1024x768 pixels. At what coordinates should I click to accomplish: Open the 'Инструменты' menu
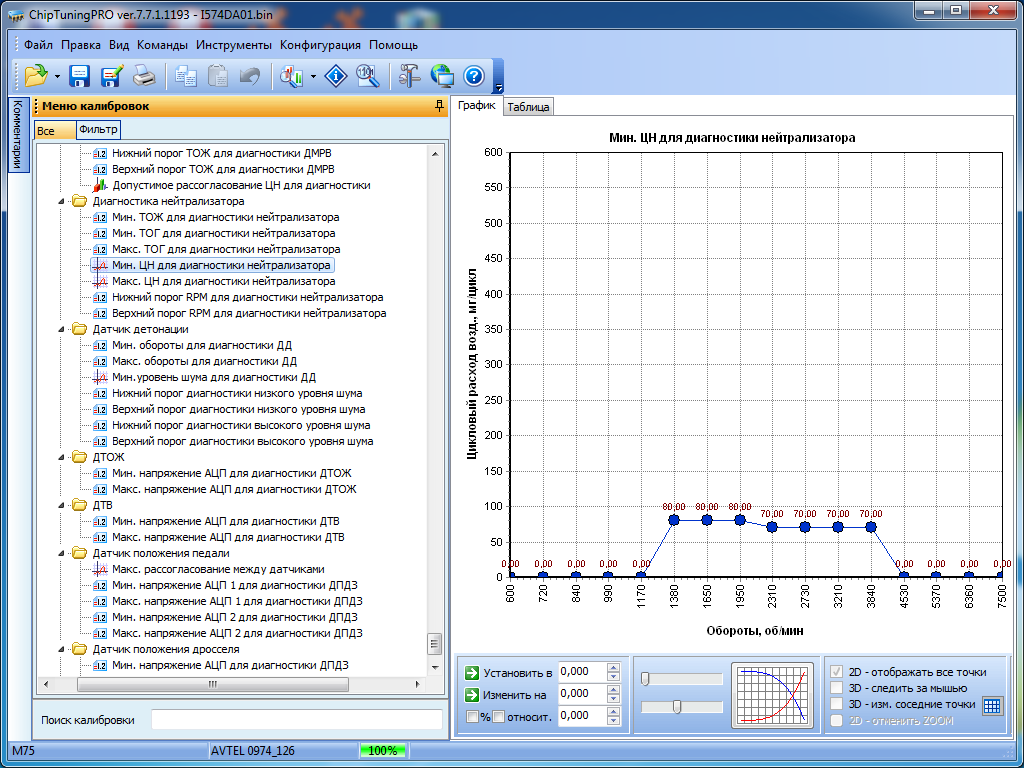tap(233, 45)
